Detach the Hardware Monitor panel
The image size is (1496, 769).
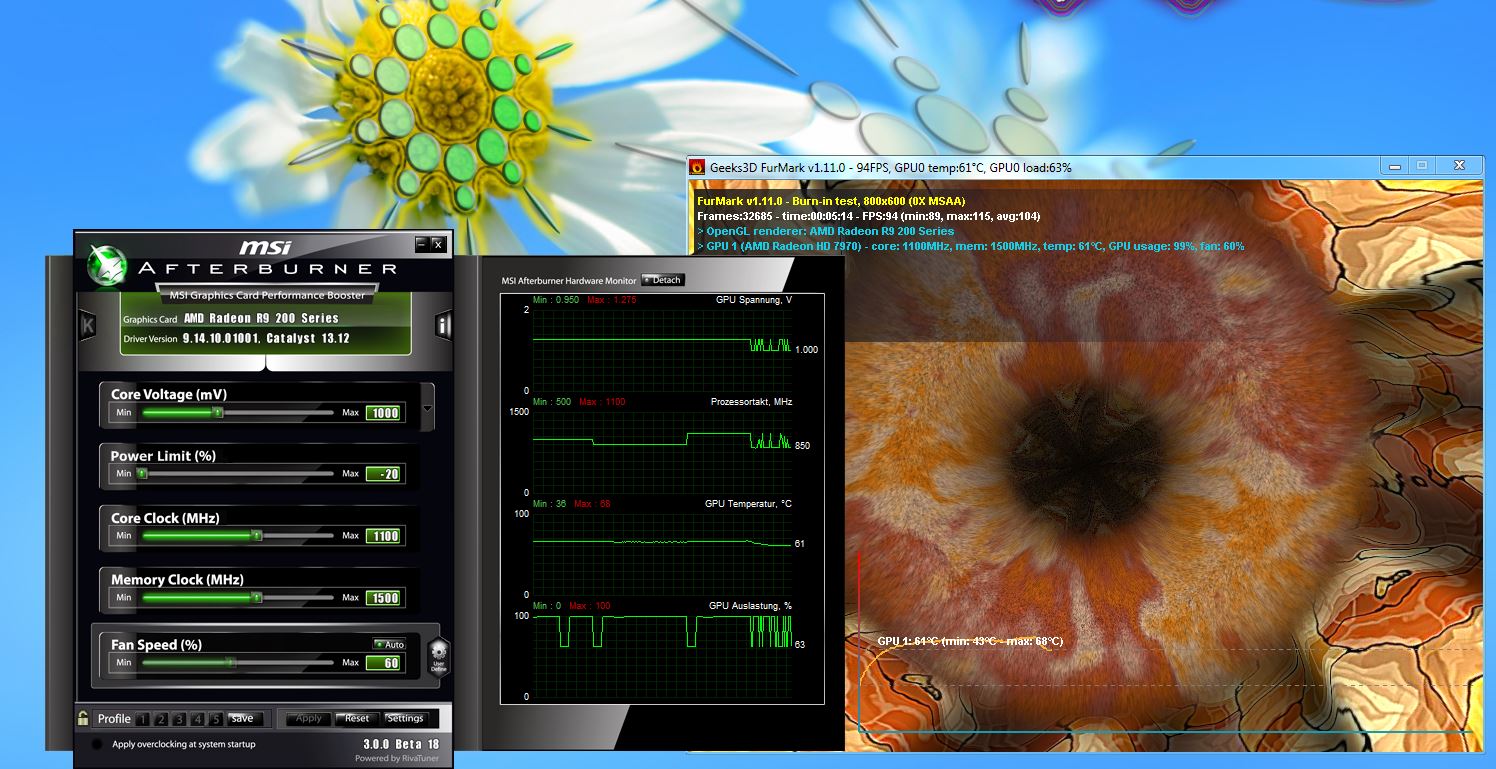click(662, 280)
